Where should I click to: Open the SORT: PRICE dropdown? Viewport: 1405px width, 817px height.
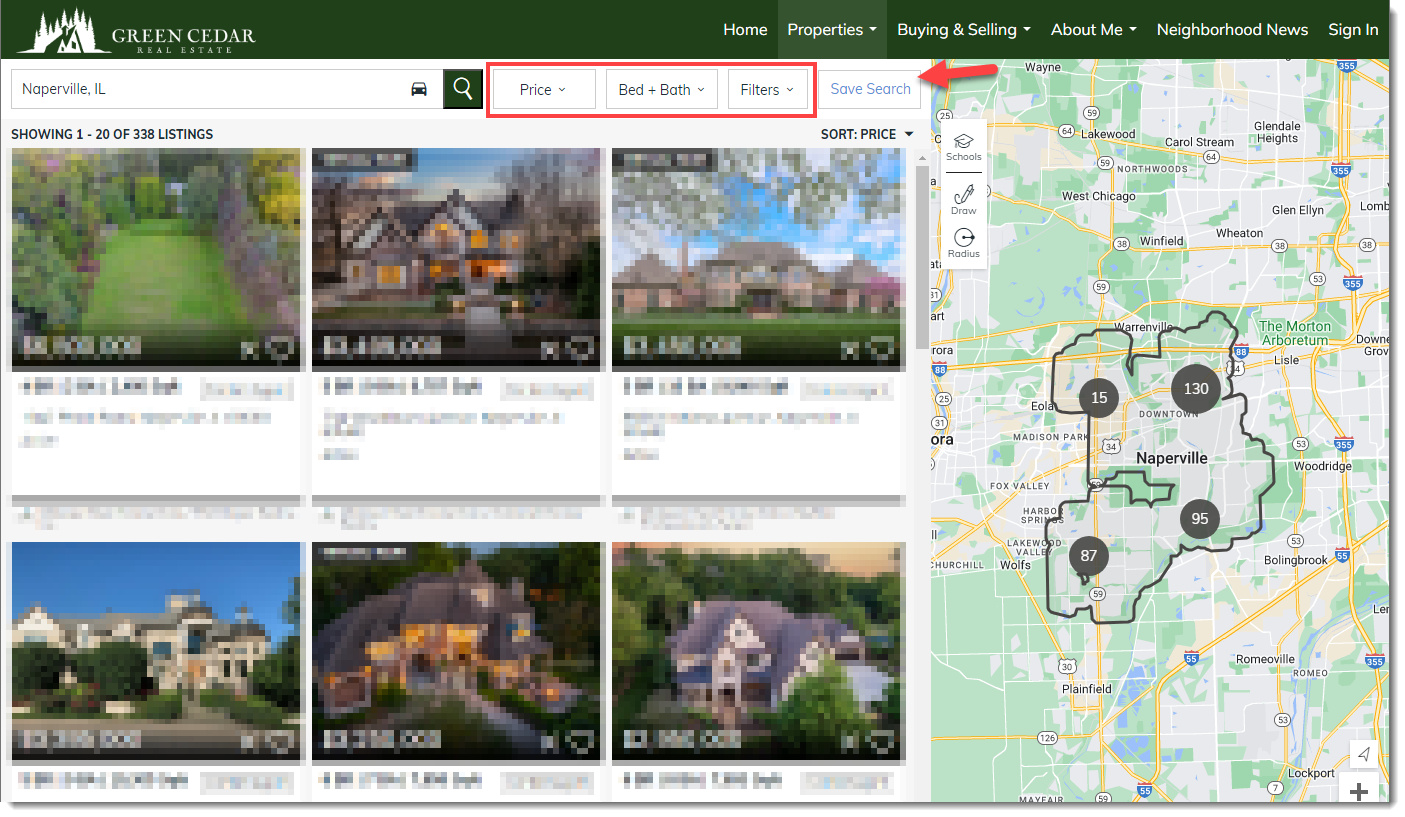(866, 133)
